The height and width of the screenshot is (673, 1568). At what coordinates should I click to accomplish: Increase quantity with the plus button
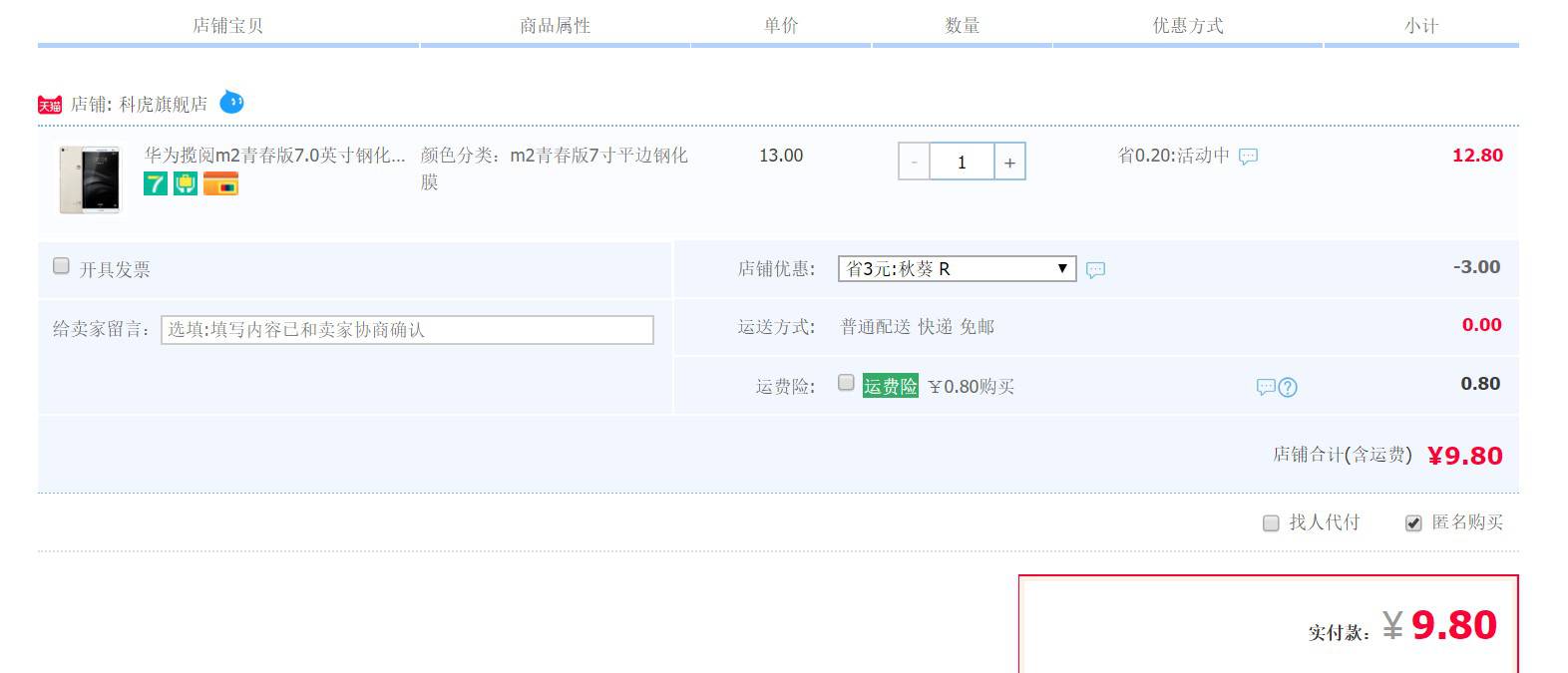[x=1009, y=162]
